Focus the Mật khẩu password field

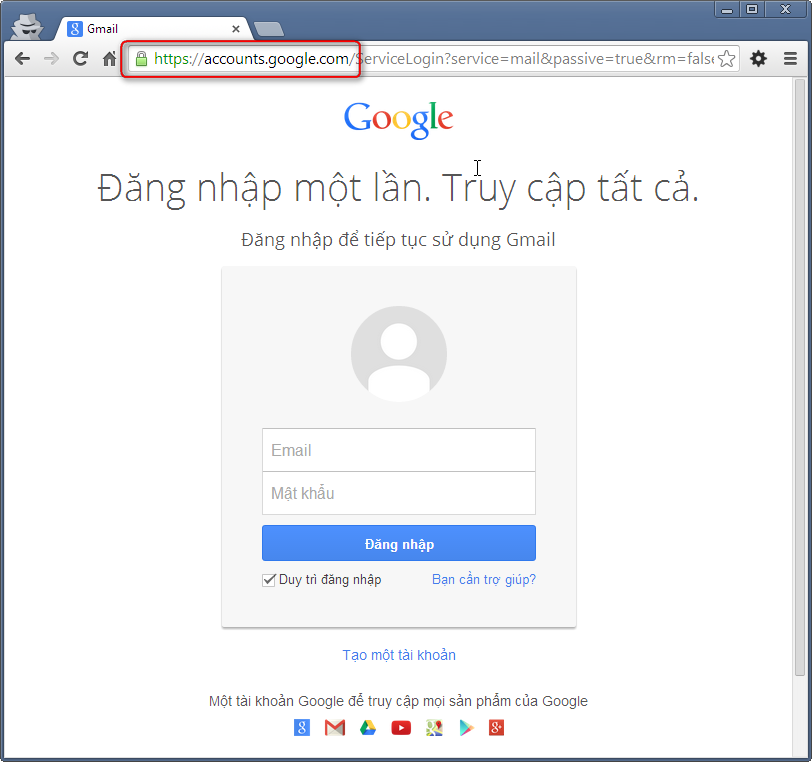pyautogui.click(x=399, y=493)
